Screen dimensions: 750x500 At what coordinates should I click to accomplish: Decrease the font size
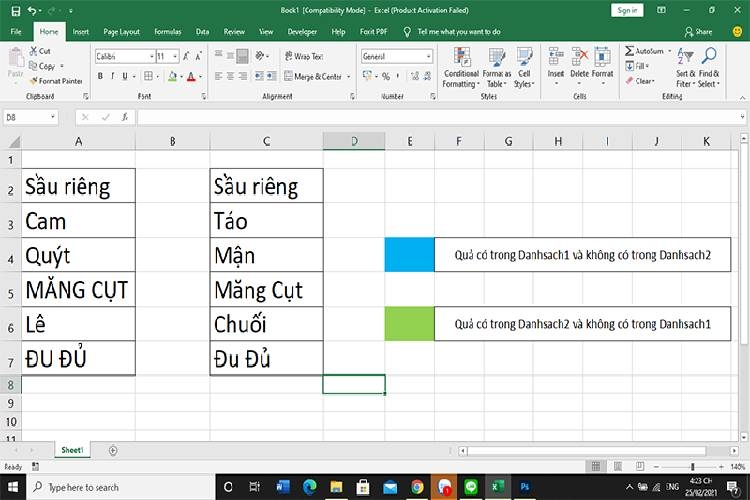(x=198, y=56)
